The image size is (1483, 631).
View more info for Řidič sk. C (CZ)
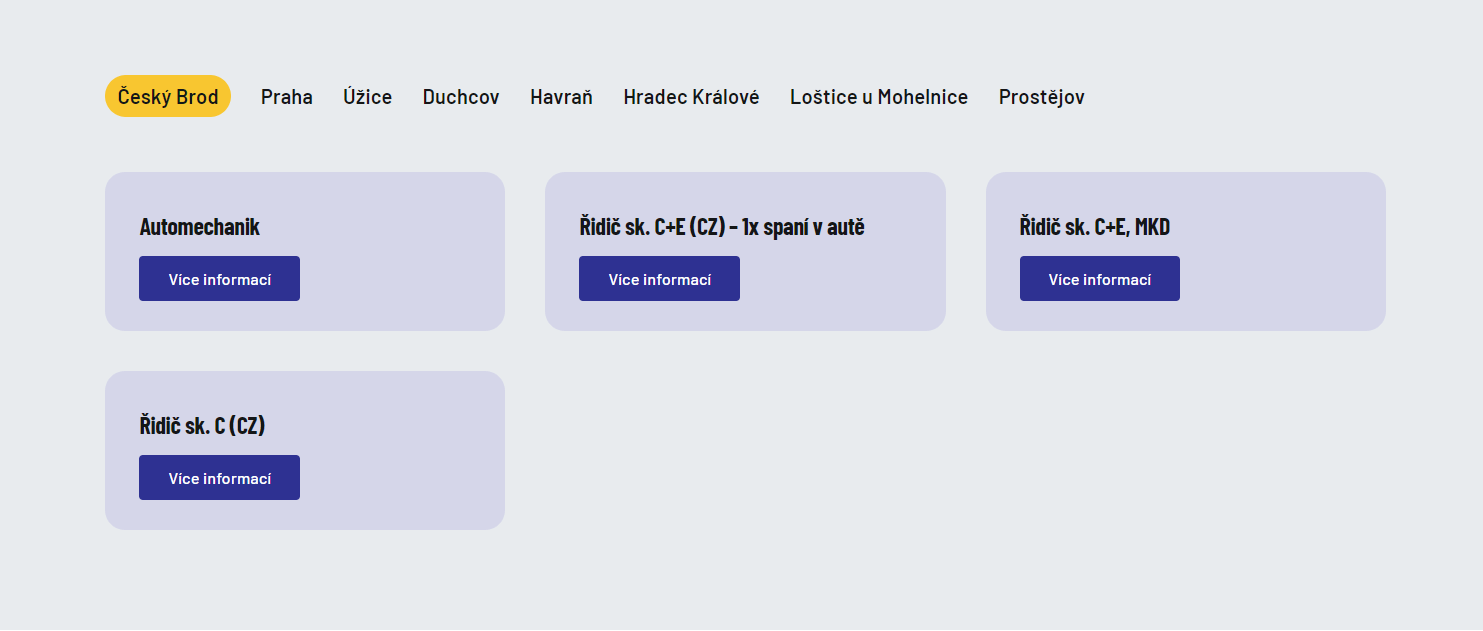(x=219, y=478)
